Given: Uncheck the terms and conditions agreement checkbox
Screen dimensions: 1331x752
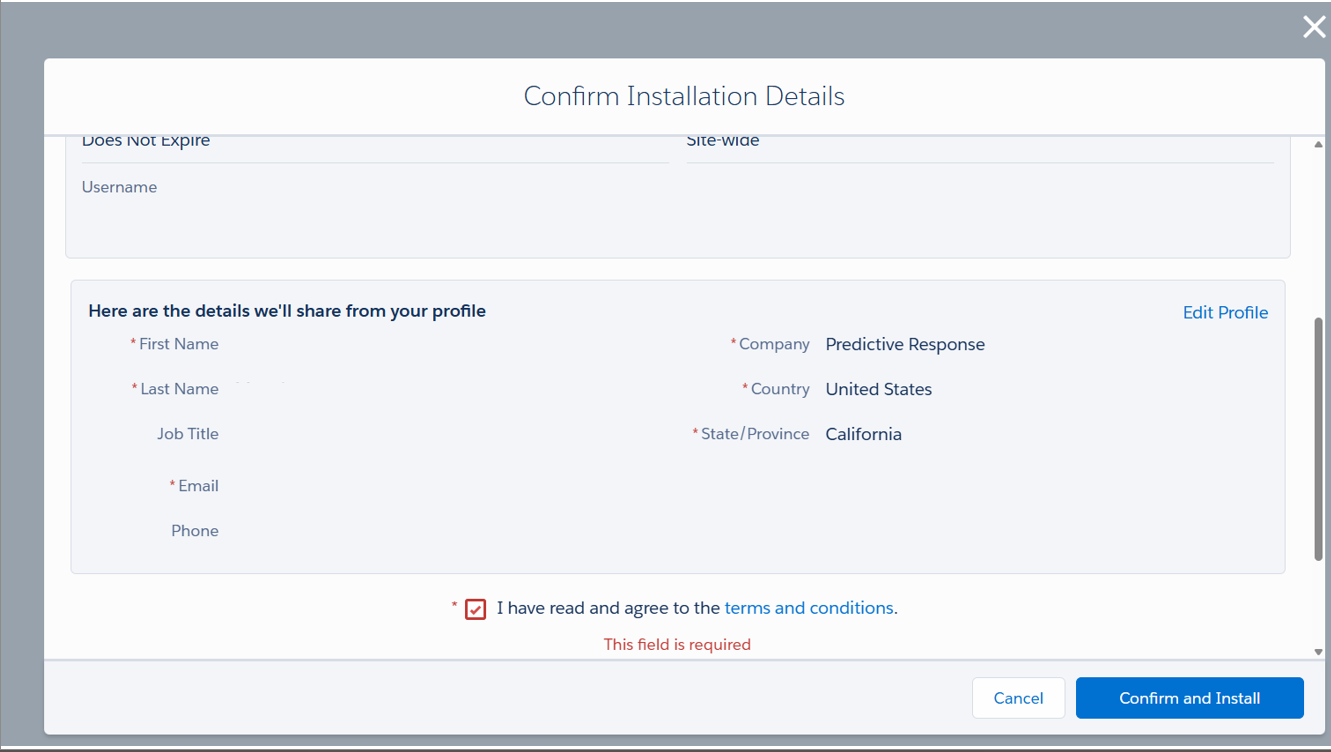Looking at the screenshot, I should point(476,609).
